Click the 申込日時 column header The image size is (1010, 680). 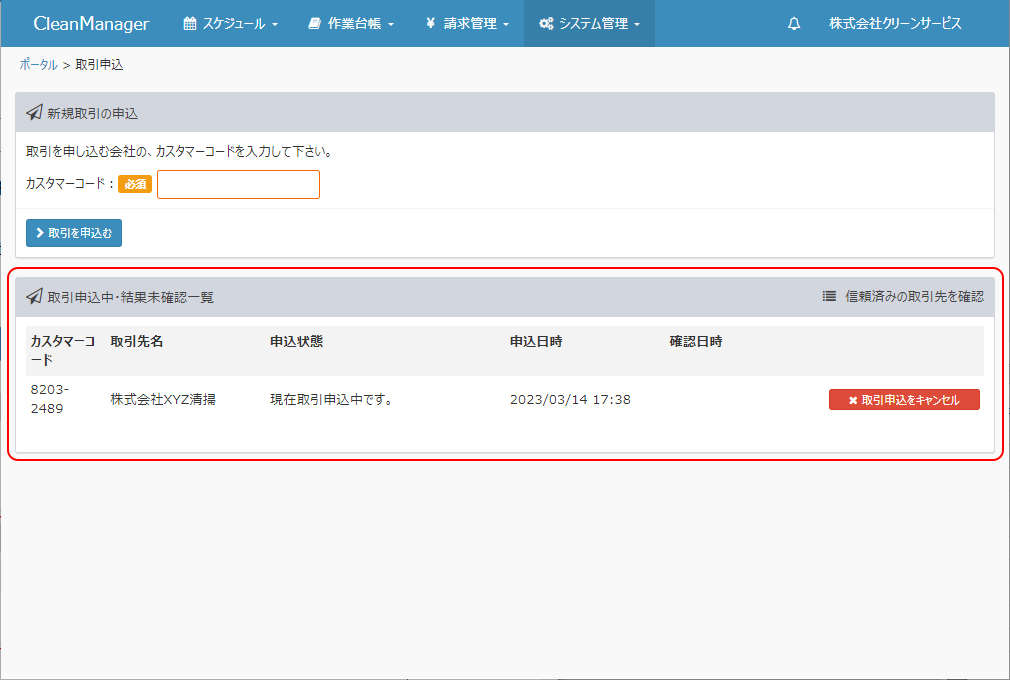536,342
